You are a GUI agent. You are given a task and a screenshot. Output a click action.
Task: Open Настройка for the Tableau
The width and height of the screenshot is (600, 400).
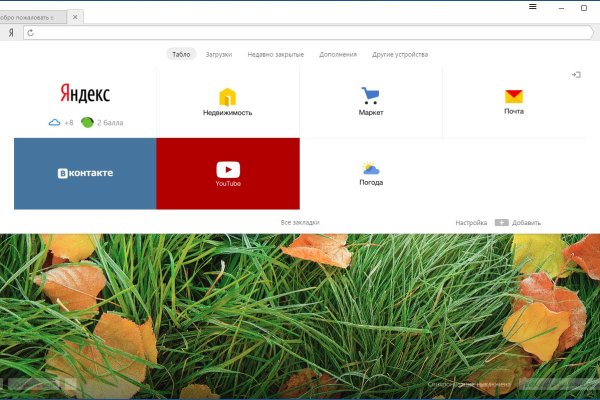[471, 222]
